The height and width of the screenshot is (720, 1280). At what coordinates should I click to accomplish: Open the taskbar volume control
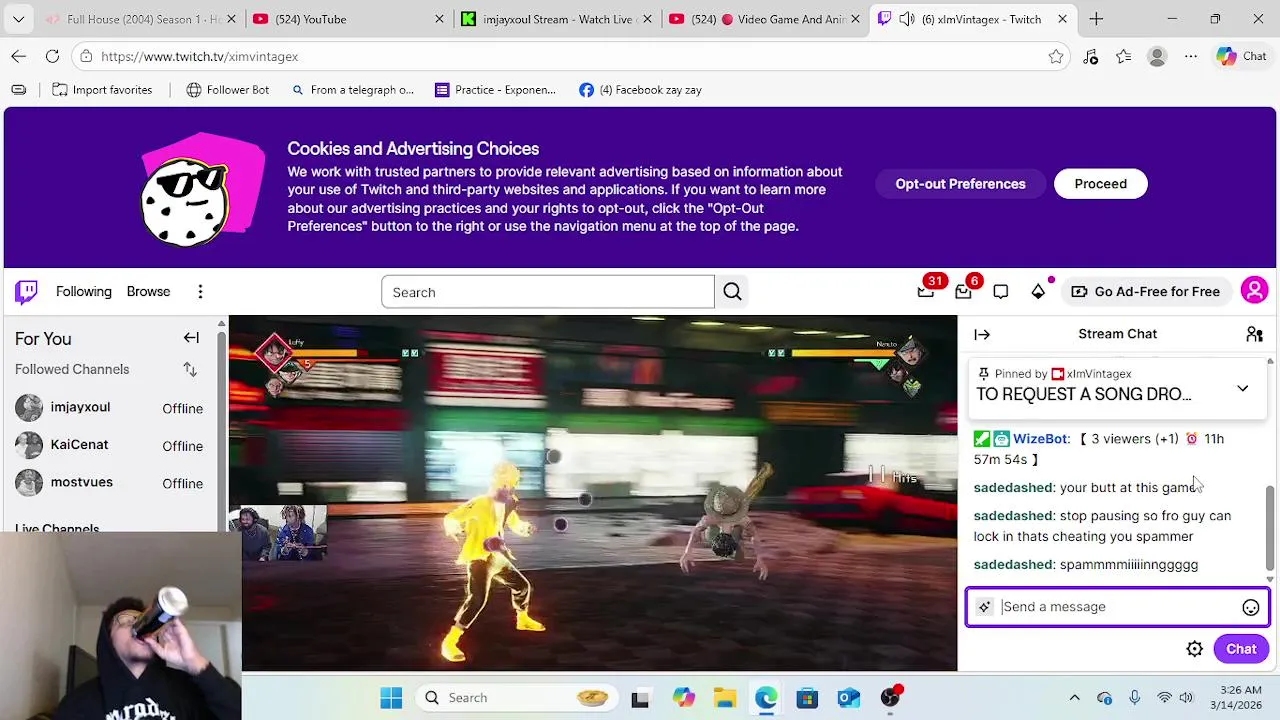click(1186, 698)
